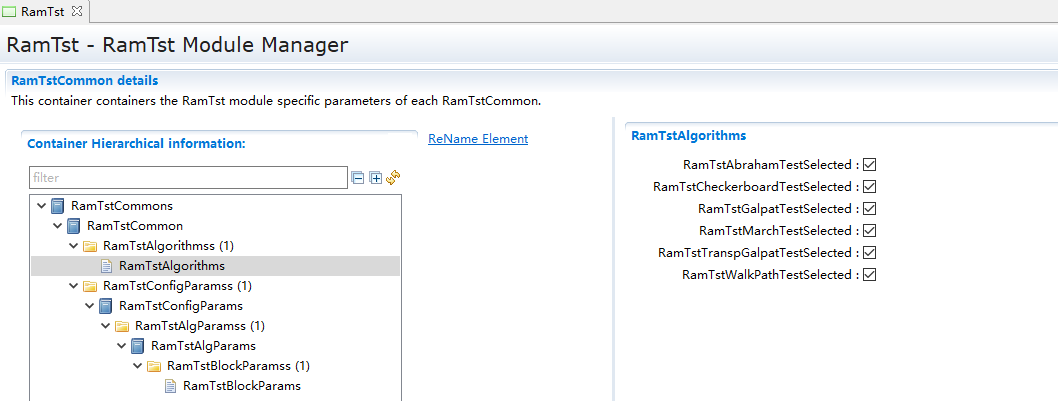Collapse the RamTstCommons tree node
Image resolution: width=1058 pixels, height=401 pixels.
pyautogui.click(x=41, y=206)
